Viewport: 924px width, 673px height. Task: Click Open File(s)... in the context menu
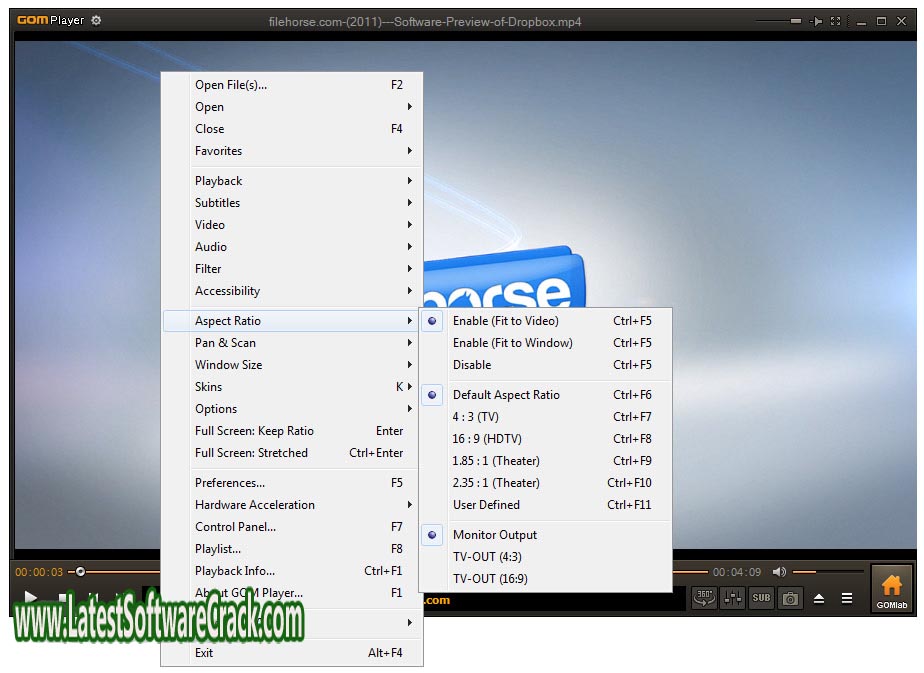point(231,85)
